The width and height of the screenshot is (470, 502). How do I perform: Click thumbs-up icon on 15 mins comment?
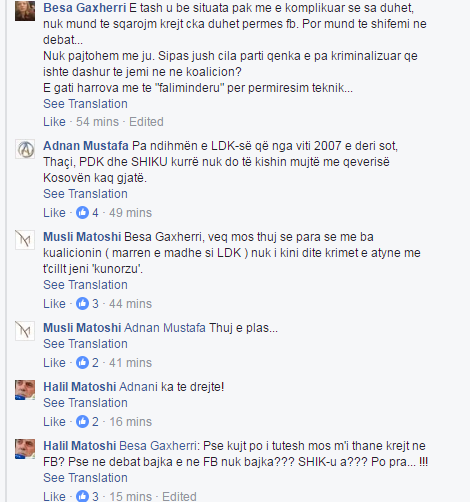82,496
